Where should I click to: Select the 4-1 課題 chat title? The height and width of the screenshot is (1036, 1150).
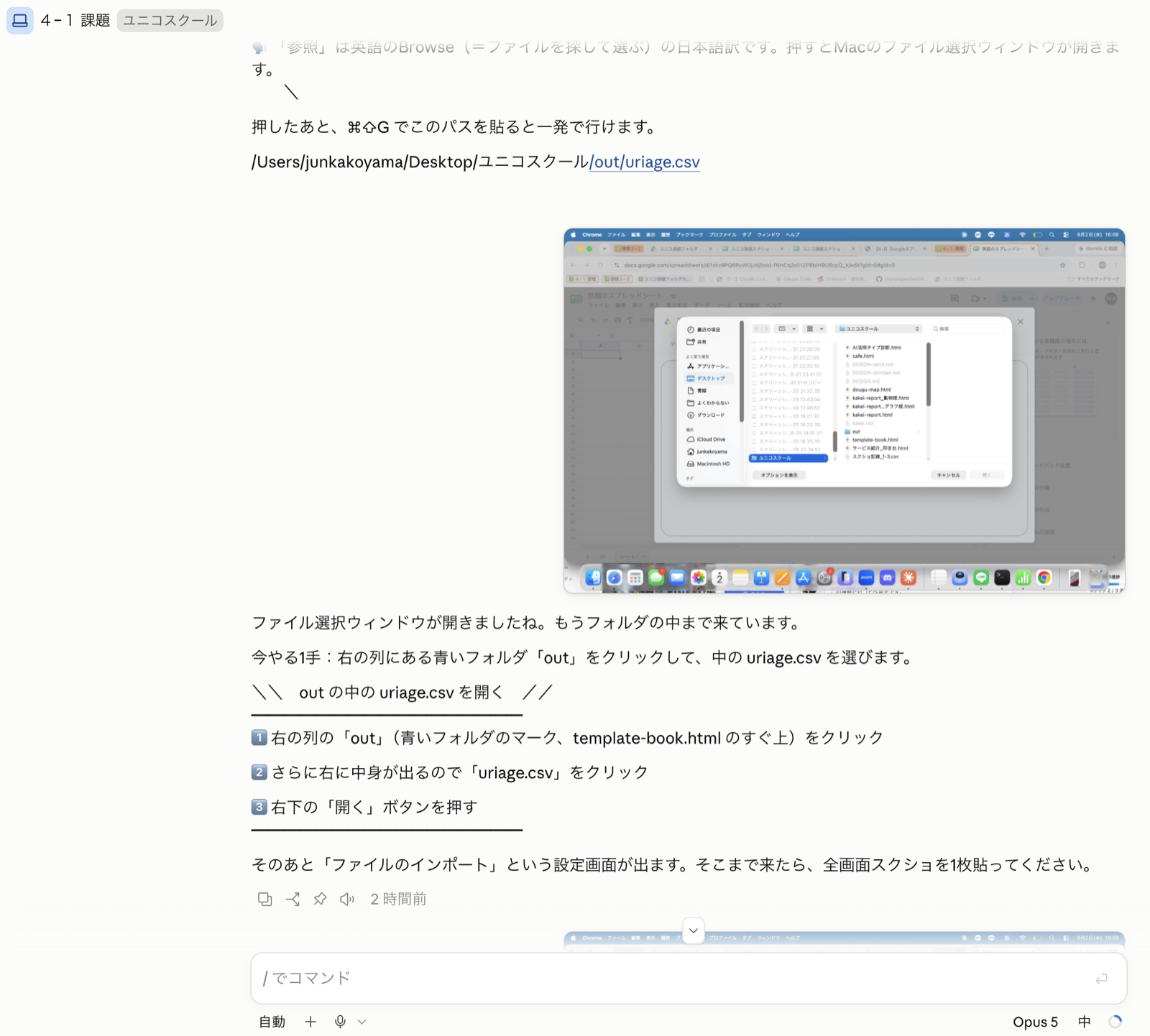[75, 20]
